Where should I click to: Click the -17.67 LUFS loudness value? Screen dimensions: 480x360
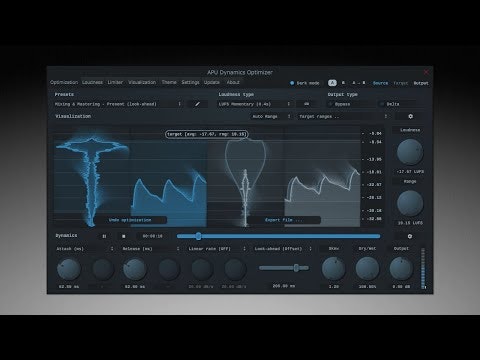click(x=410, y=172)
